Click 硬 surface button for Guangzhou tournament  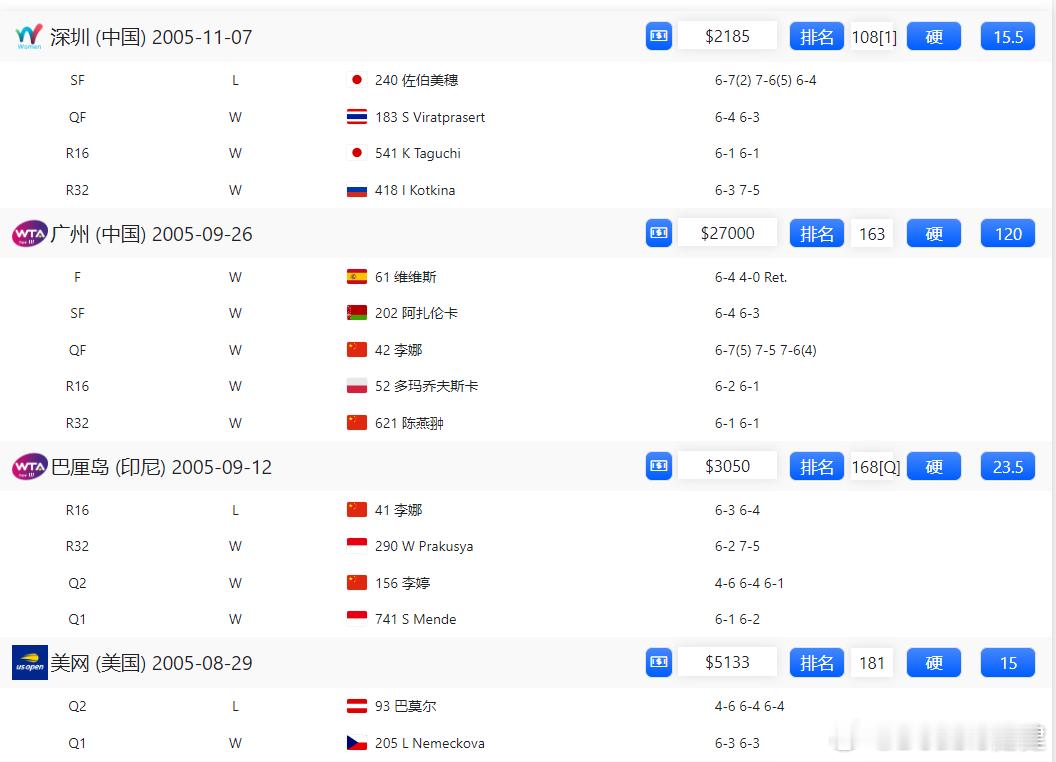pos(934,234)
